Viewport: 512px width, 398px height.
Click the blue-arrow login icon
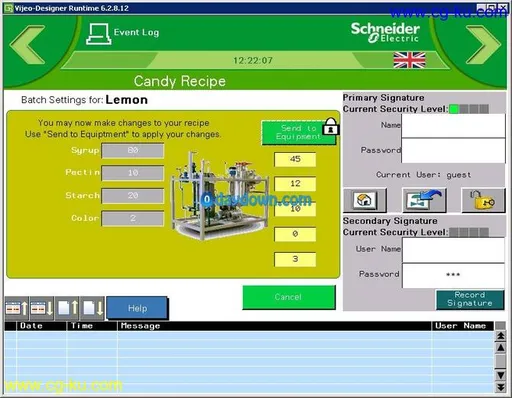coord(424,200)
